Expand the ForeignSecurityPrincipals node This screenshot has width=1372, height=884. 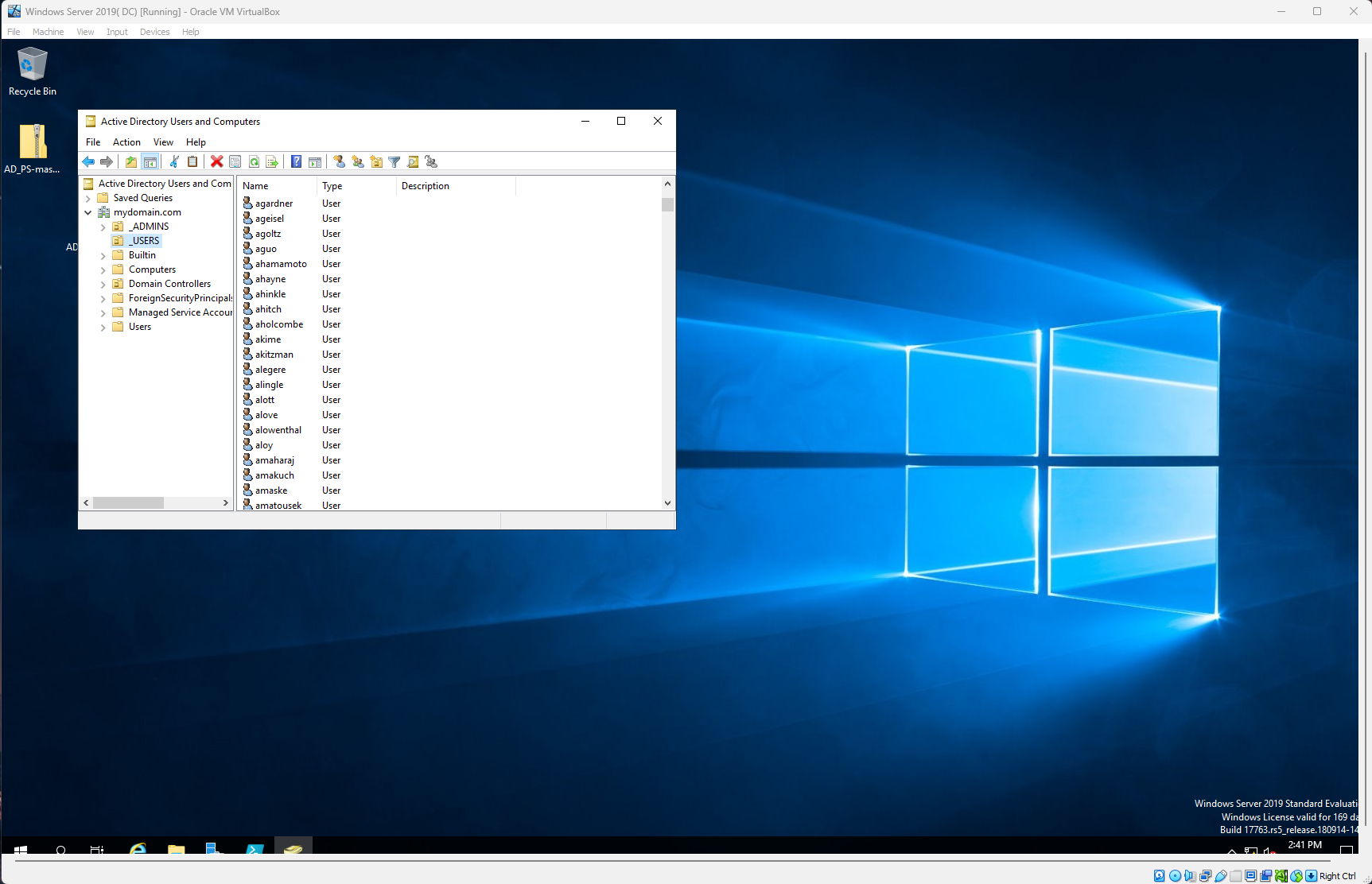click(103, 299)
